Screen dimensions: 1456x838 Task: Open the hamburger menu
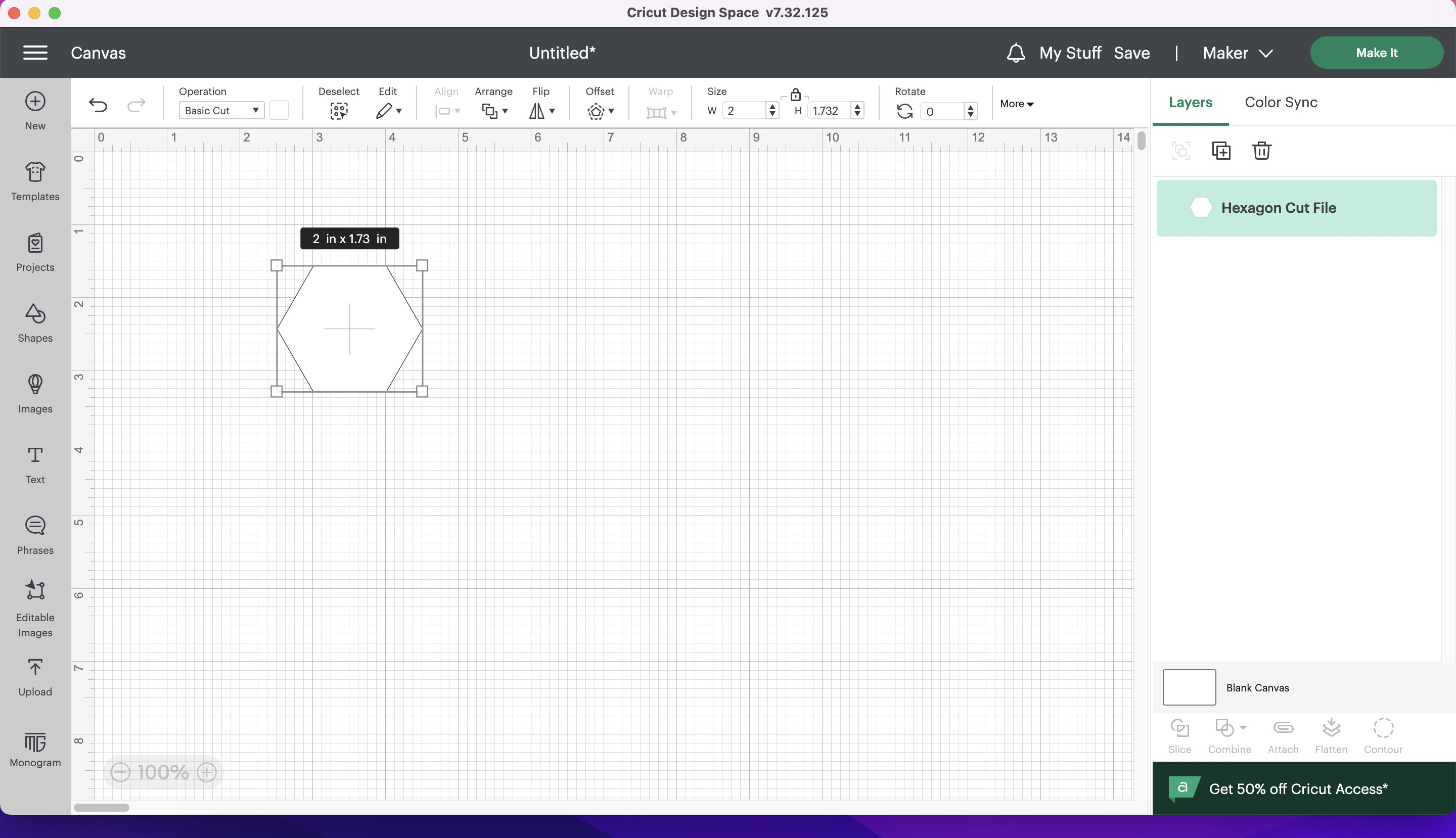(x=34, y=53)
